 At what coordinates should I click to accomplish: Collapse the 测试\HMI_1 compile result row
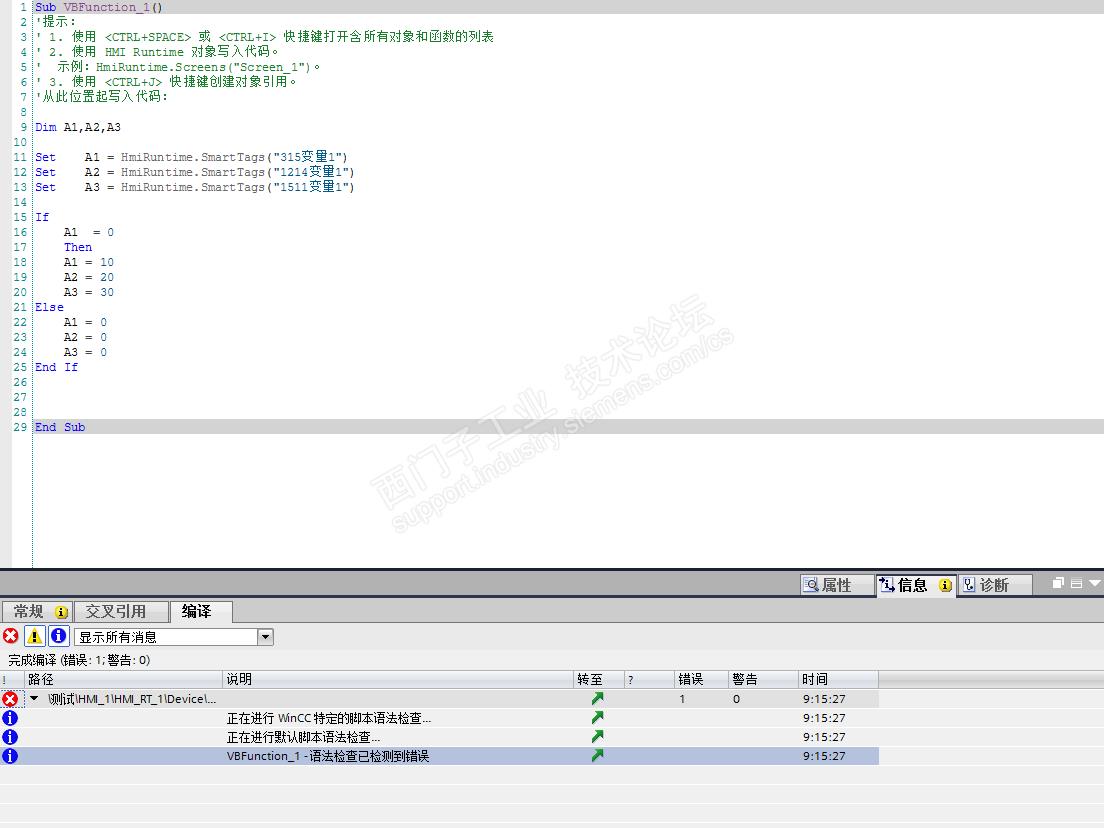tap(34, 698)
